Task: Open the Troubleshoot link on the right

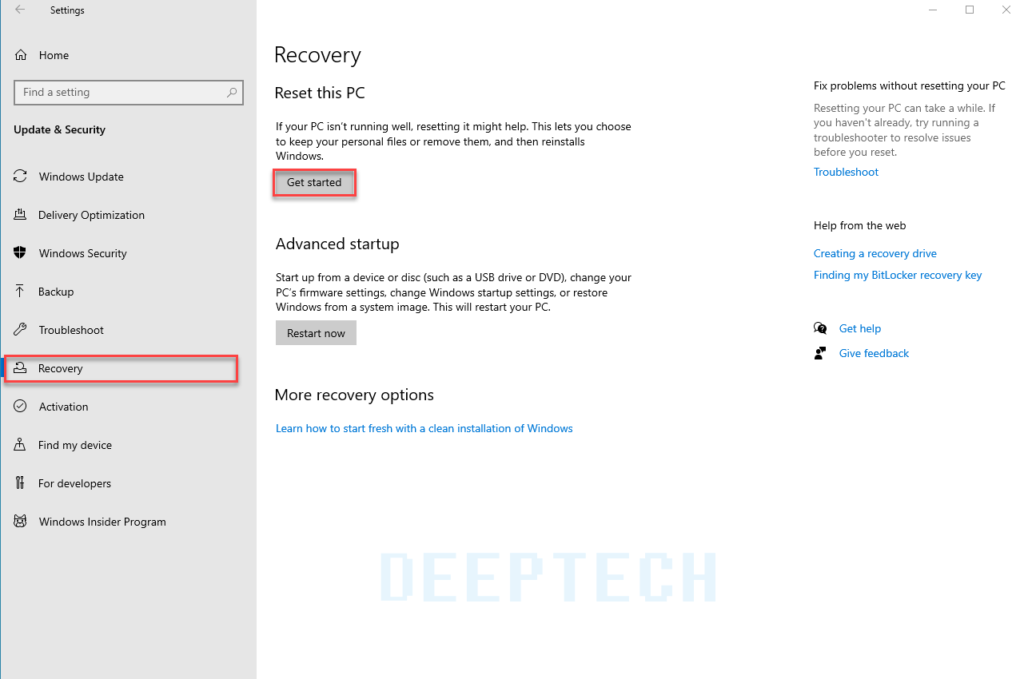Action: [x=846, y=172]
